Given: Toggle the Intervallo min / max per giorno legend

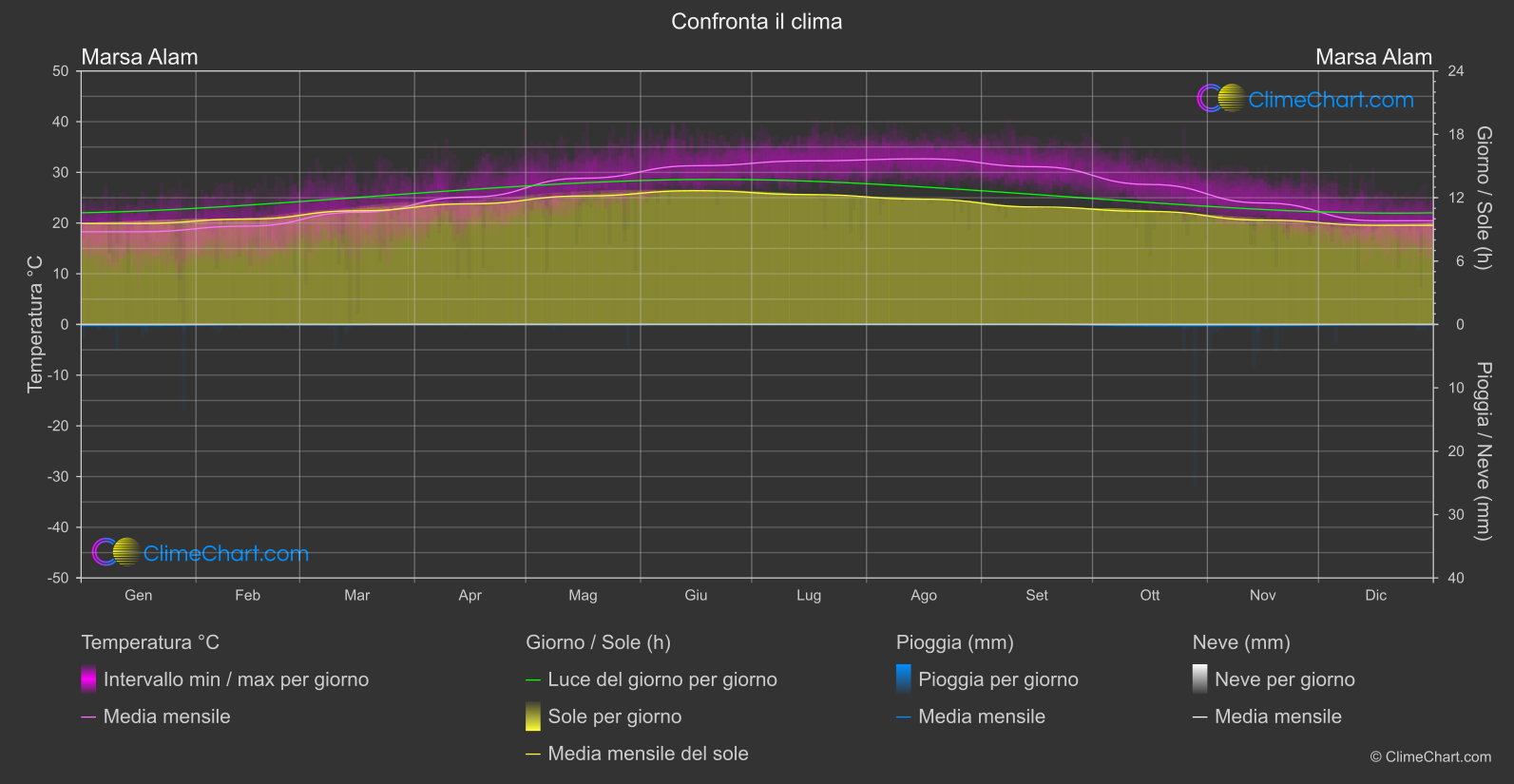Looking at the screenshot, I should click(x=225, y=679).
